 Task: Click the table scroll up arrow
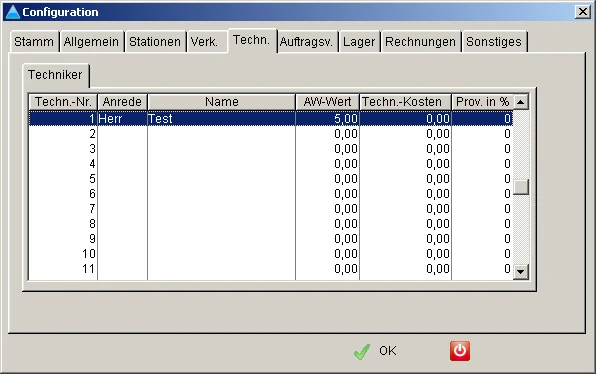(521, 102)
